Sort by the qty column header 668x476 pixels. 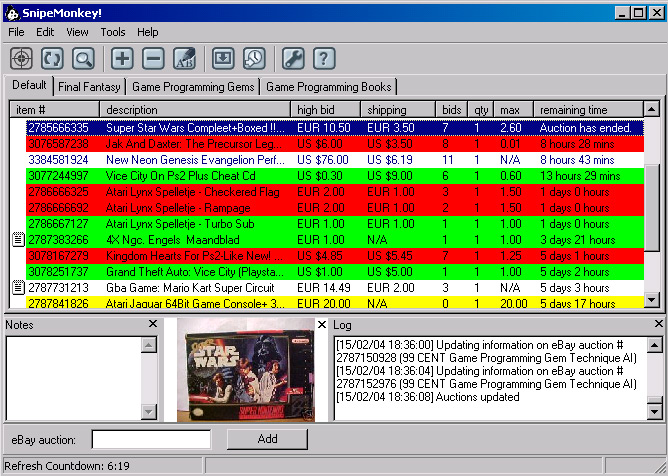point(481,110)
